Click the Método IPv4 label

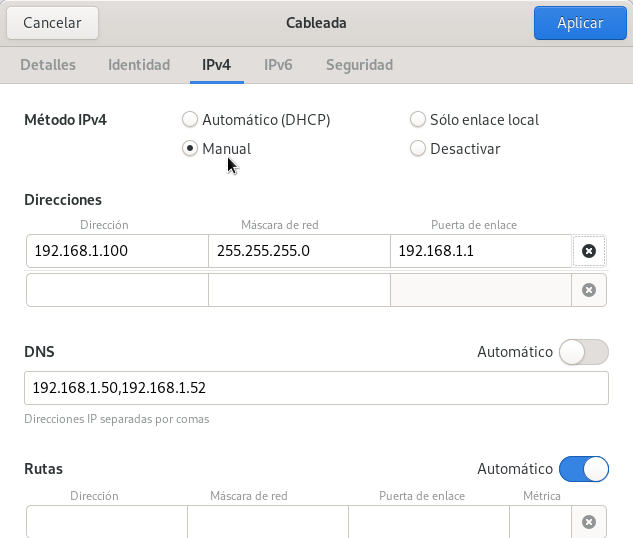tap(65, 120)
